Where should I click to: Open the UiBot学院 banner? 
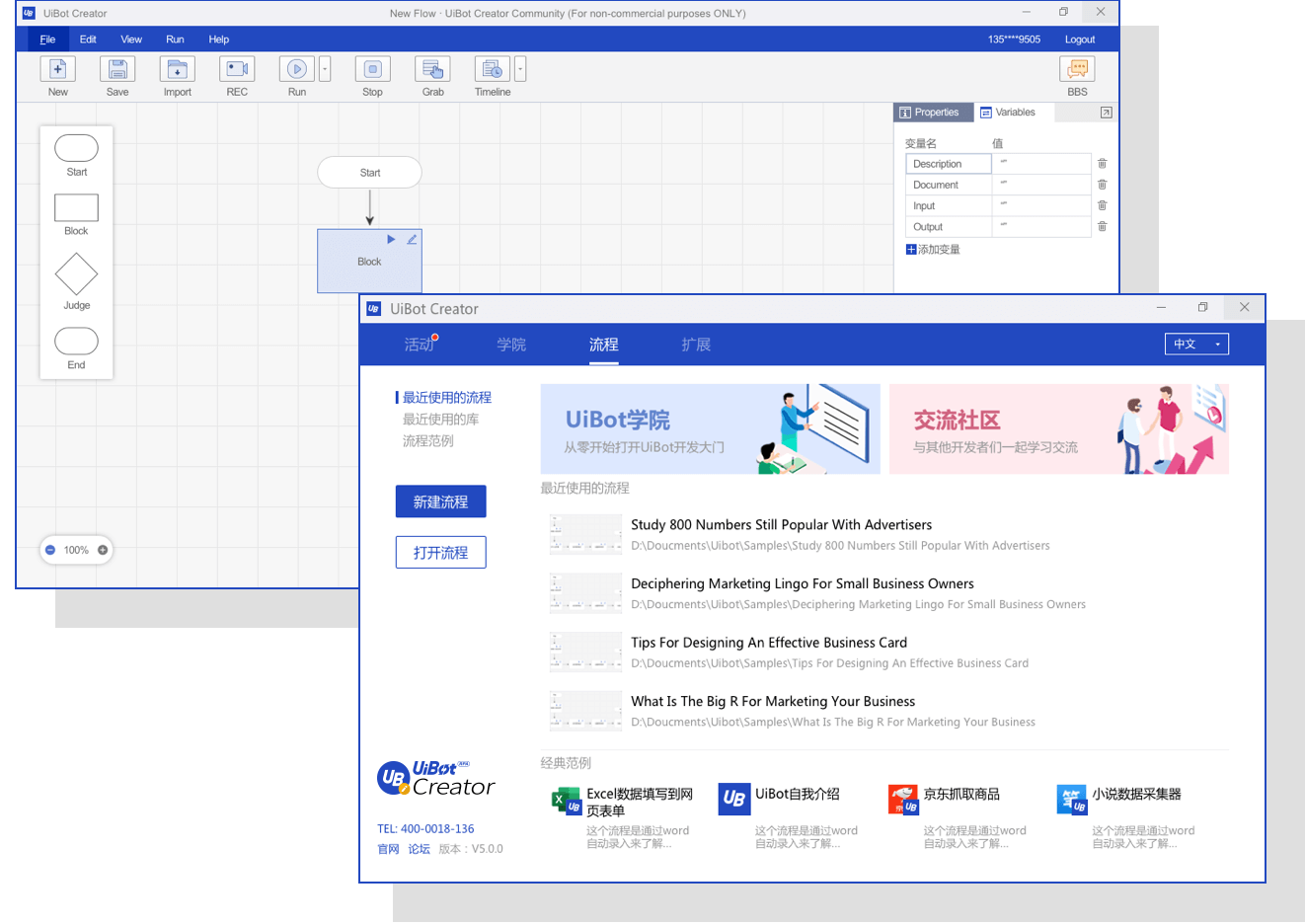coord(710,429)
